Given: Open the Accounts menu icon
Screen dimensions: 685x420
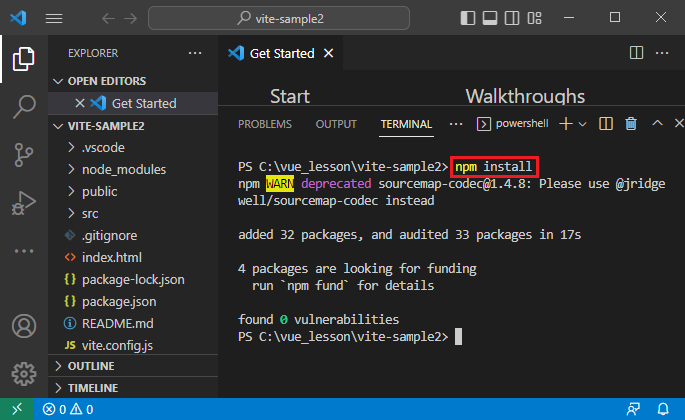Looking at the screenshot, I should click(24, 326).
